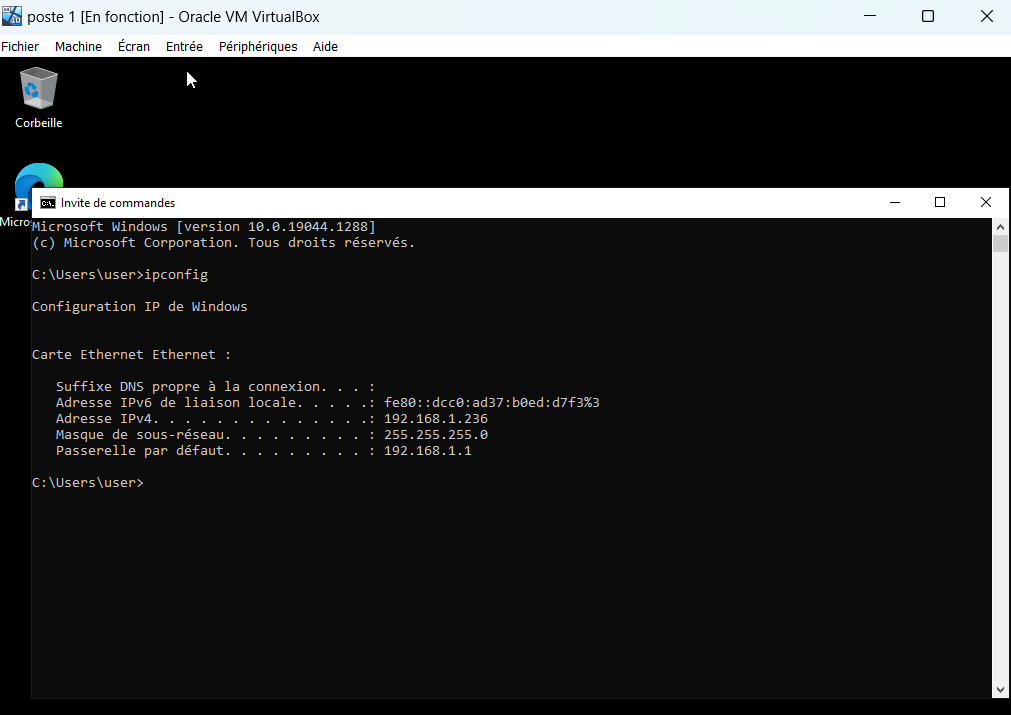
Task: Open the Fichier menu
Action: coord(20,47)
